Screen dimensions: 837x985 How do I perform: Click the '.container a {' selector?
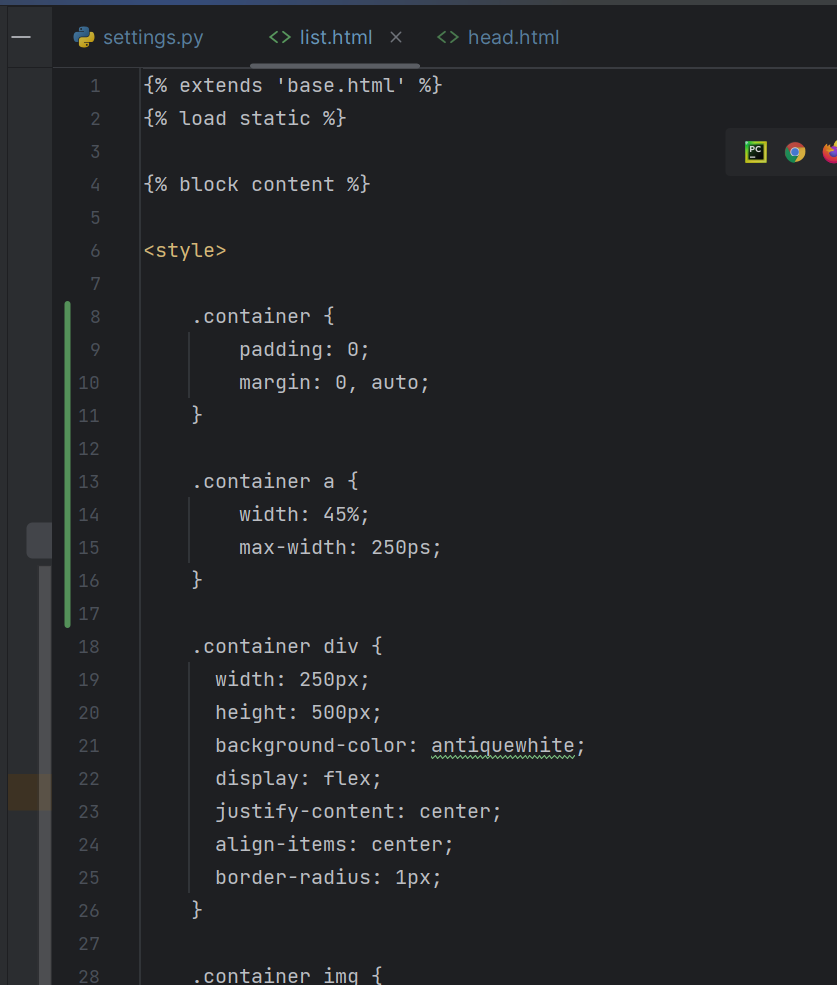coord(275,482)
